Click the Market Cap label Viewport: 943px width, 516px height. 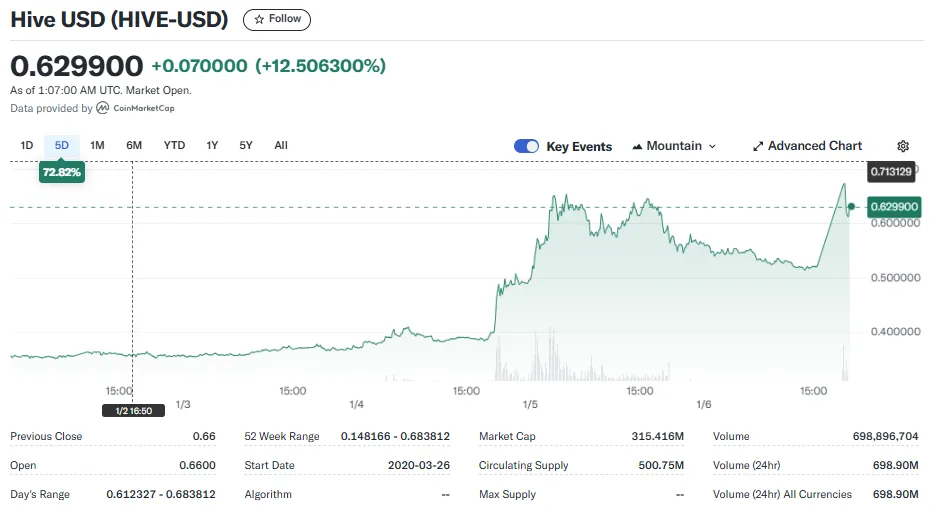[507, 437]
